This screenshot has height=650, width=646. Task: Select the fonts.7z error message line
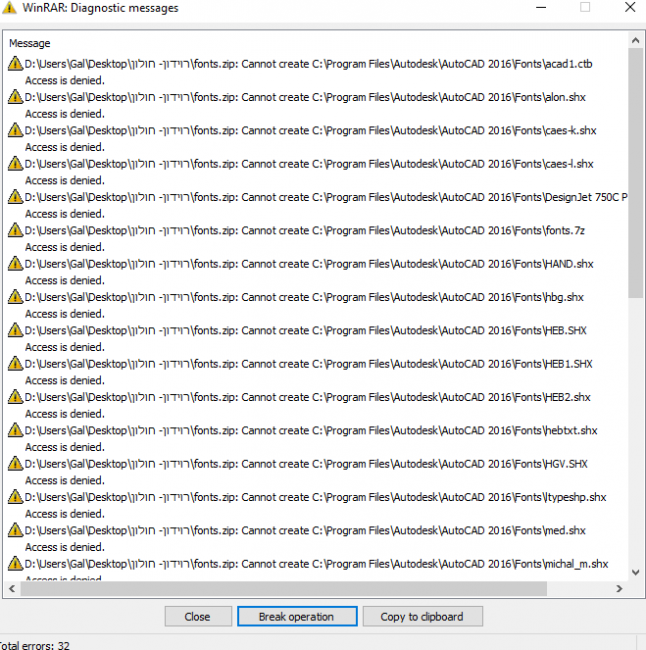305,230
